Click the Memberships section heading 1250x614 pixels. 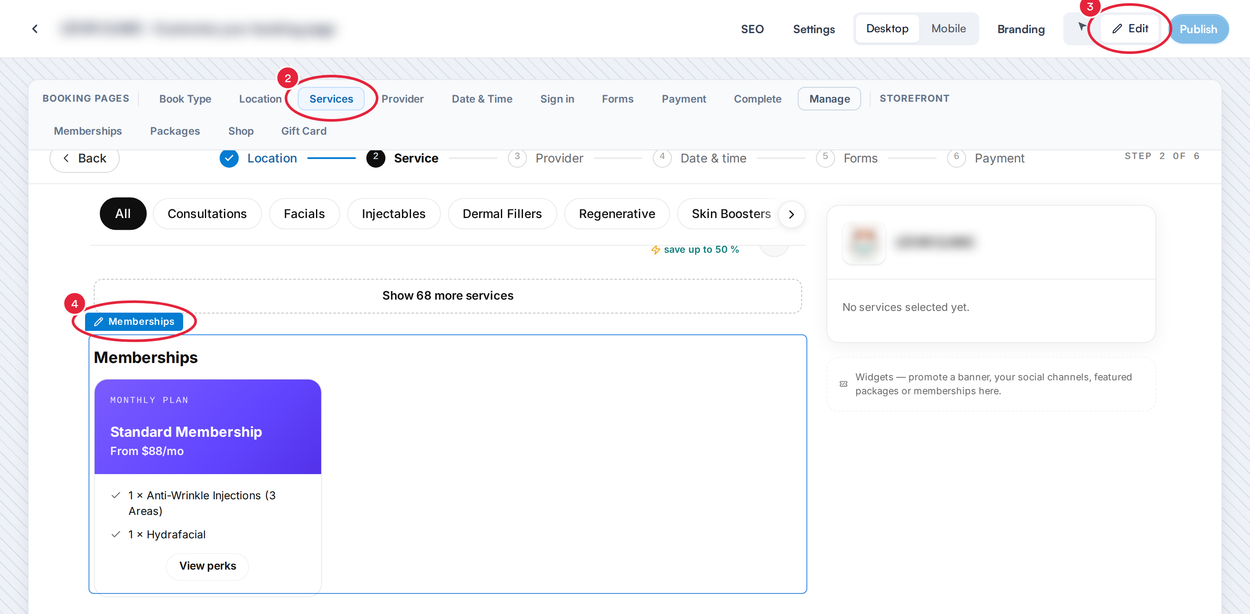point(146,358)
